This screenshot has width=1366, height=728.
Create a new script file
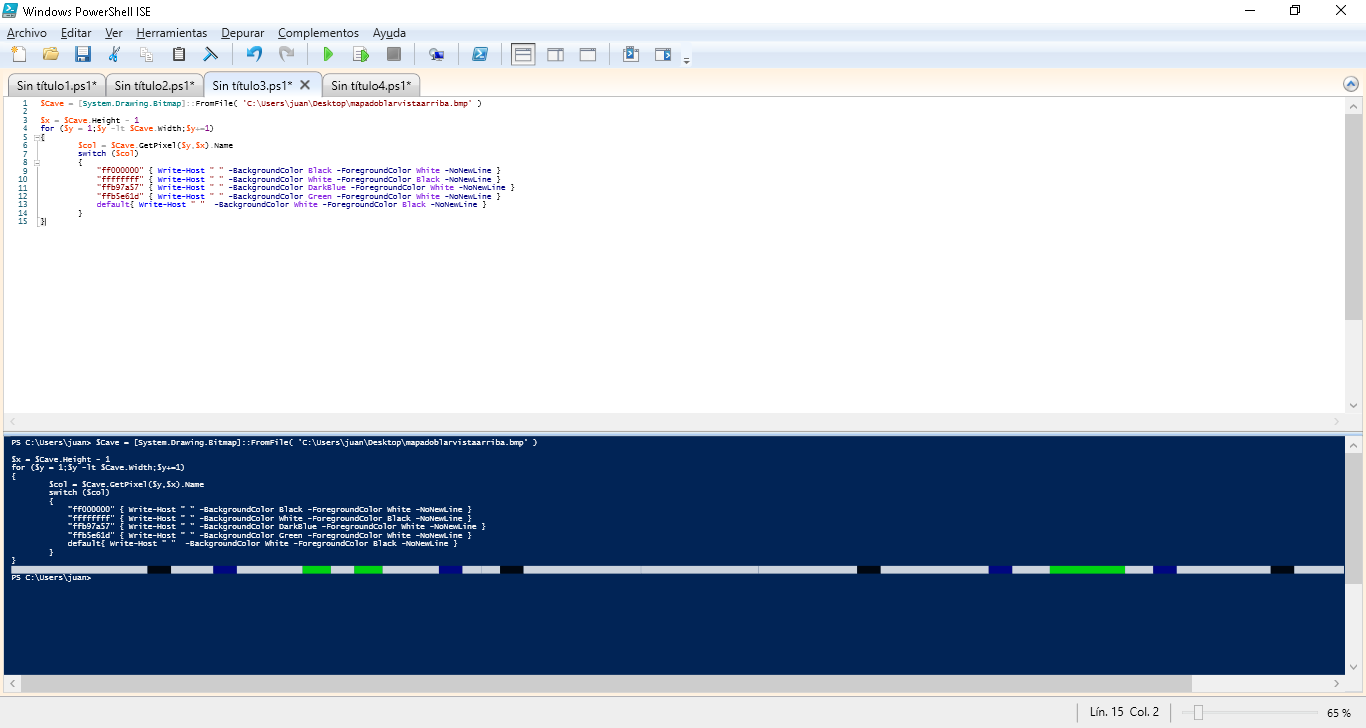click(19, 54)
